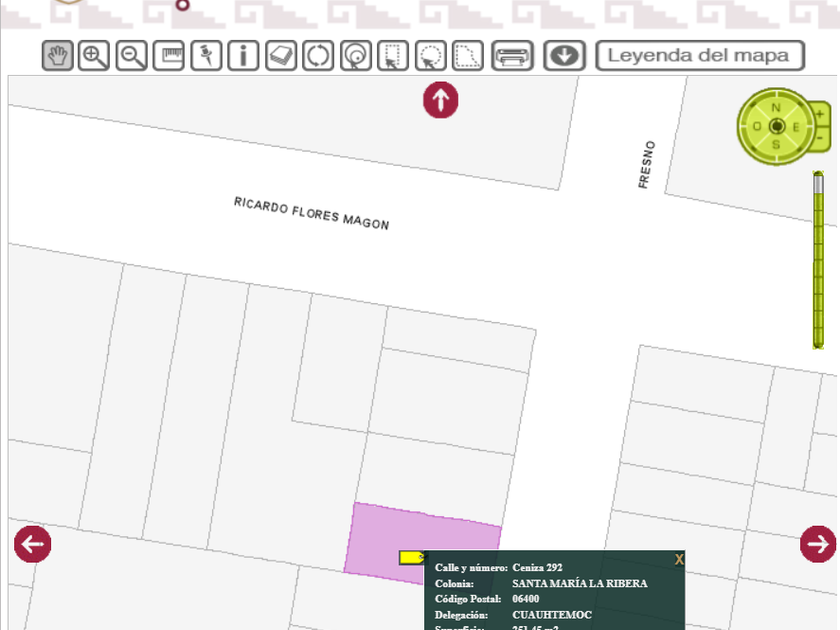This screenshot has width=840, height=630.
Task: Click the green vertical zoom slider
Action: [x=818, y=260]
